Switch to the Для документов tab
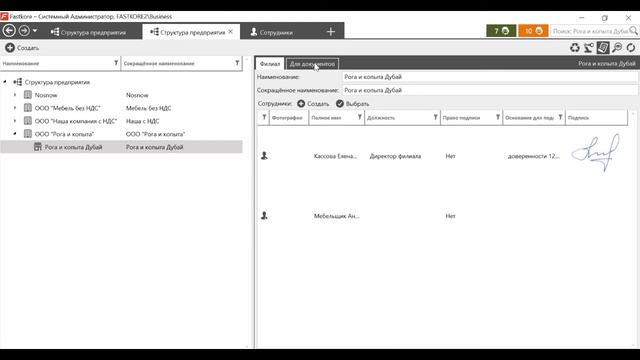This screenshot has width=640, height=360. (x=312, y=64)
